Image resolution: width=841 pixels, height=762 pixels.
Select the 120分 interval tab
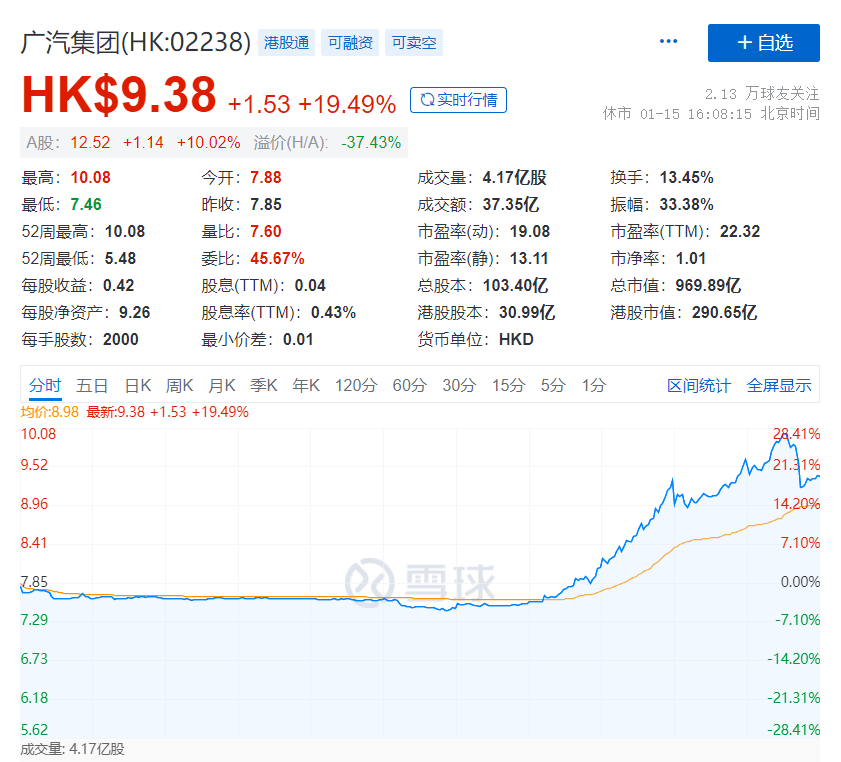[x=355, y=384]
